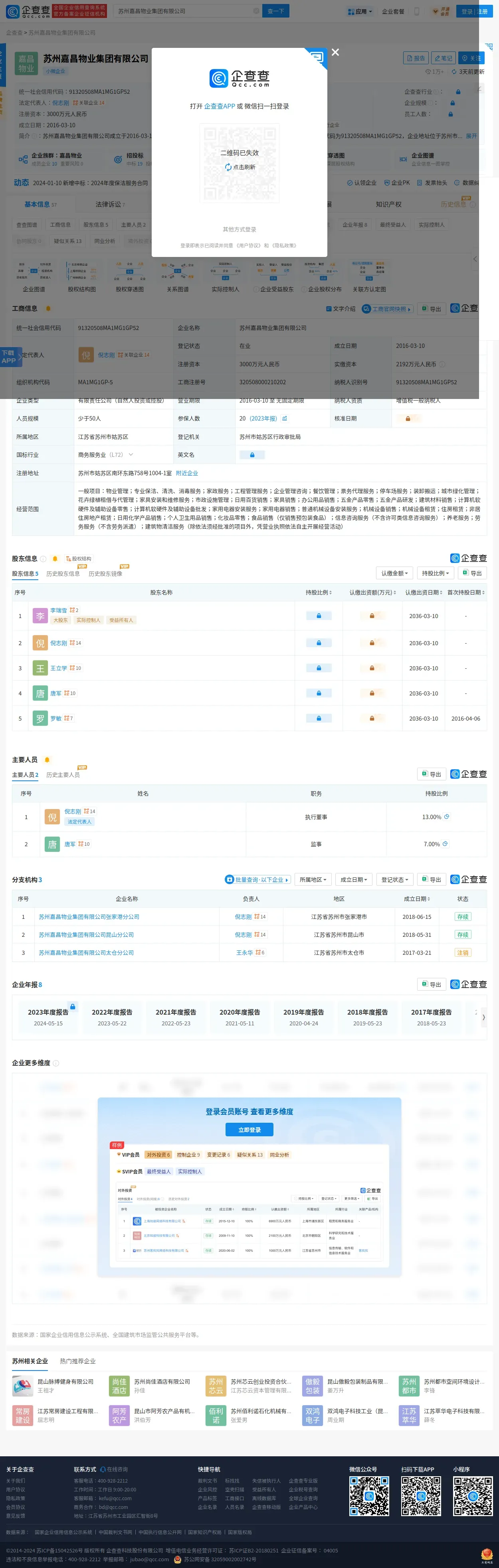Open the 太仓分公司 branch link
The width and height of the screenshot is (499, 1568).
pos(86,953)
